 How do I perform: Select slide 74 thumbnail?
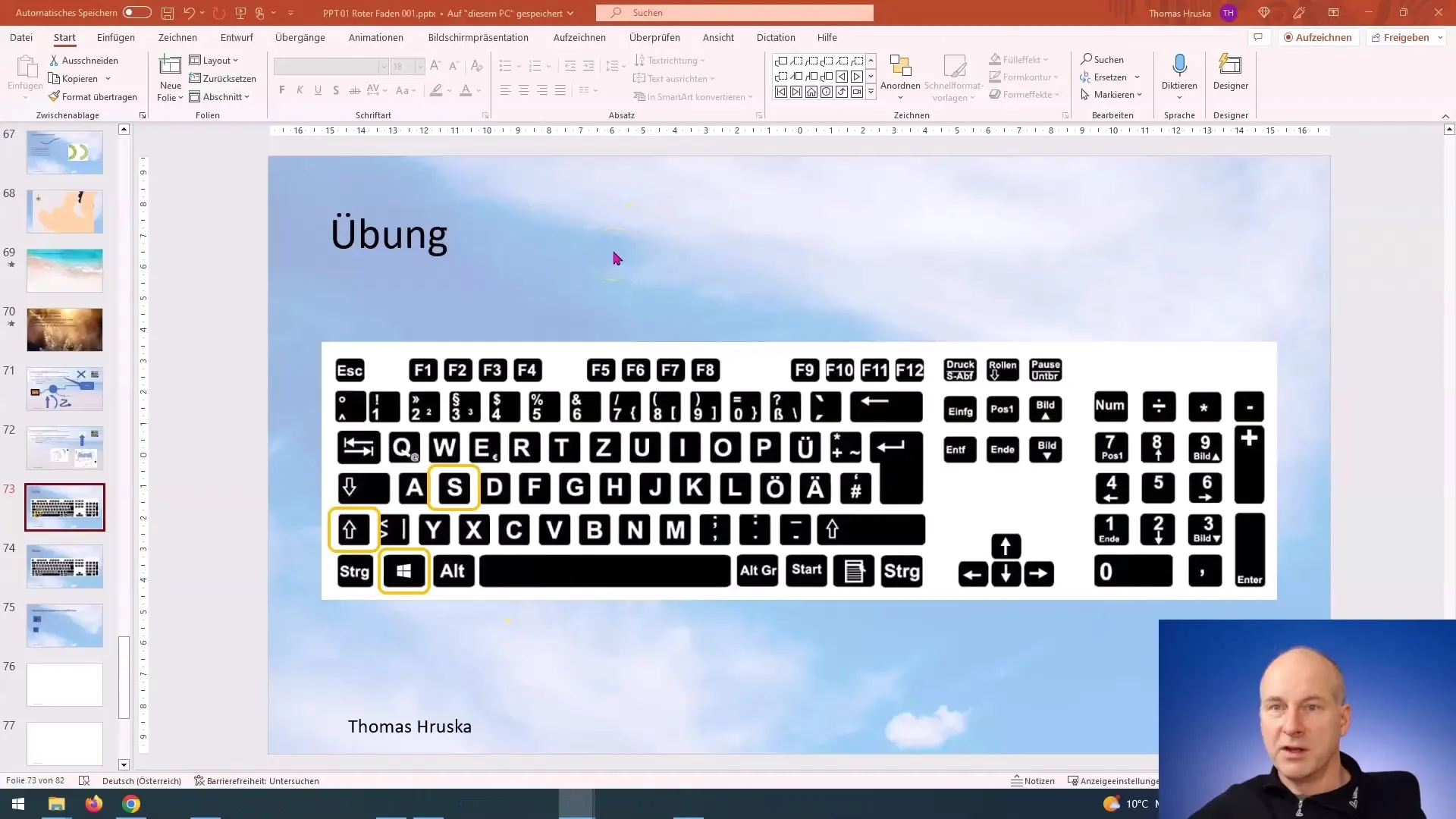tap(64, 566)
